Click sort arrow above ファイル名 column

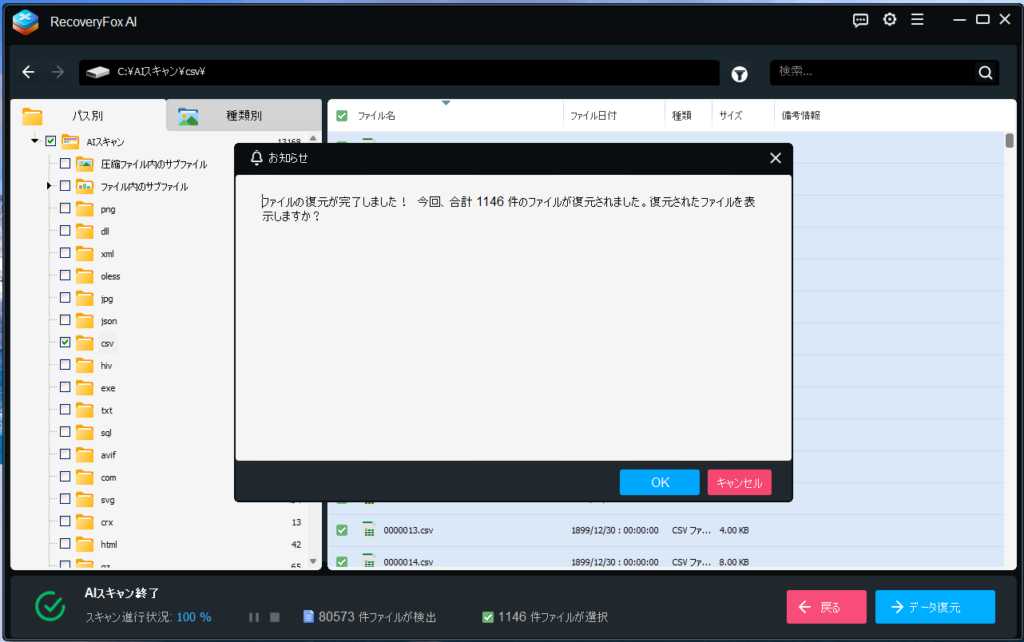point(445,103)
